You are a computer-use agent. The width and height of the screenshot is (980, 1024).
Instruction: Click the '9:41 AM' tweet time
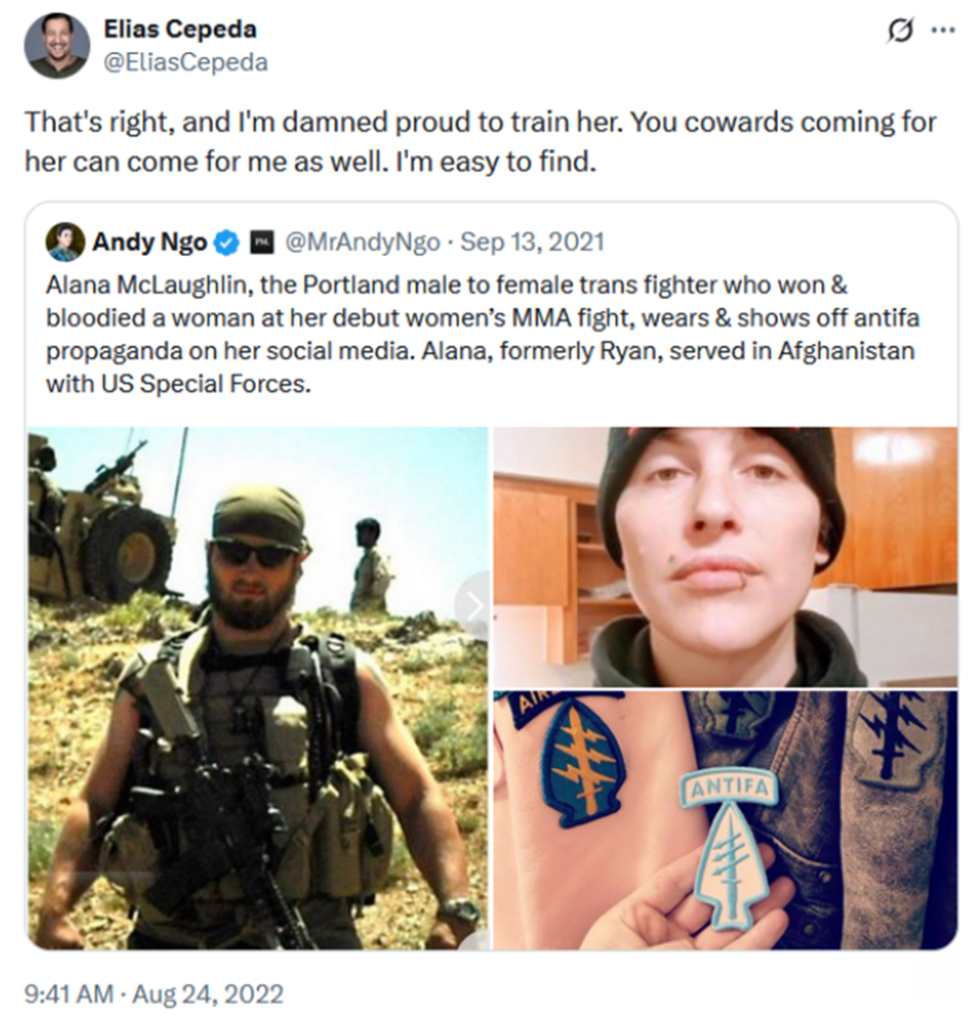[x=68, y=994]
